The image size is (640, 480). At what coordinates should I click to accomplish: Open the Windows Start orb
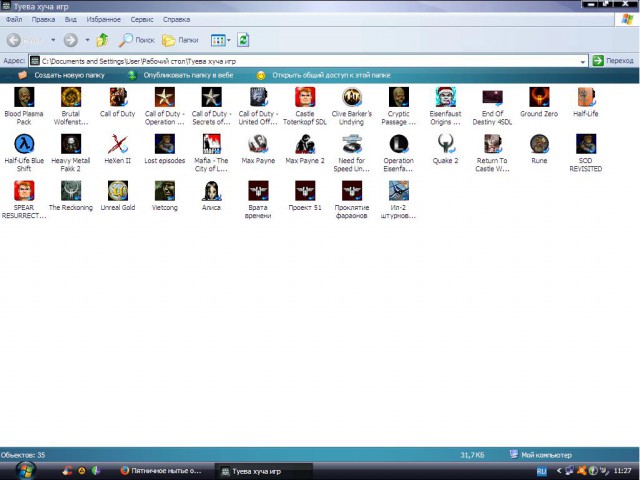pos(26,471)
